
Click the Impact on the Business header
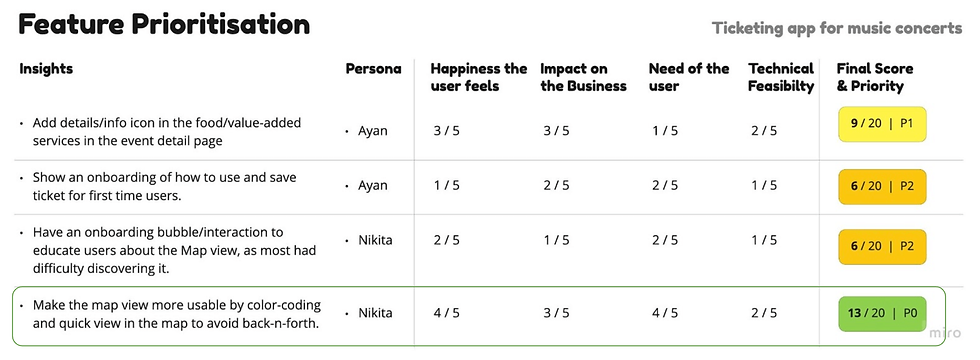tap(583, 77)
